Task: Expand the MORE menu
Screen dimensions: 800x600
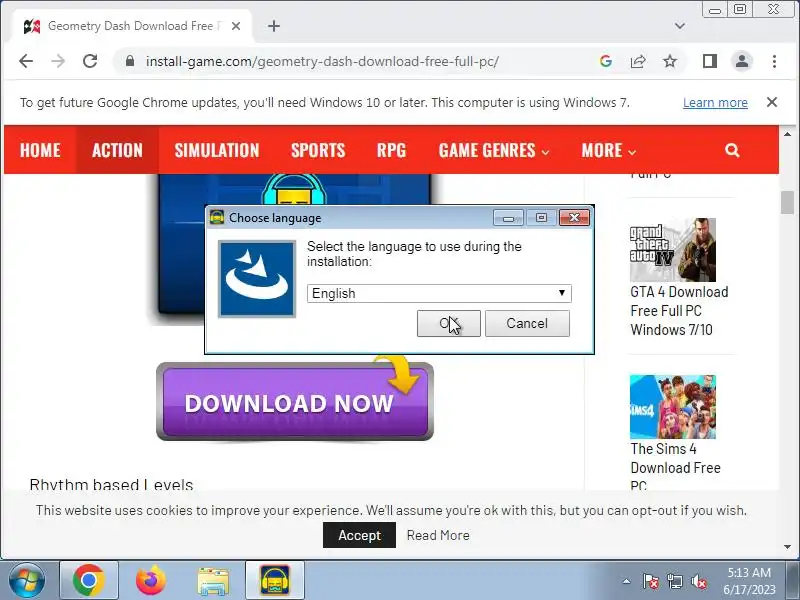Action: [609, 150]
